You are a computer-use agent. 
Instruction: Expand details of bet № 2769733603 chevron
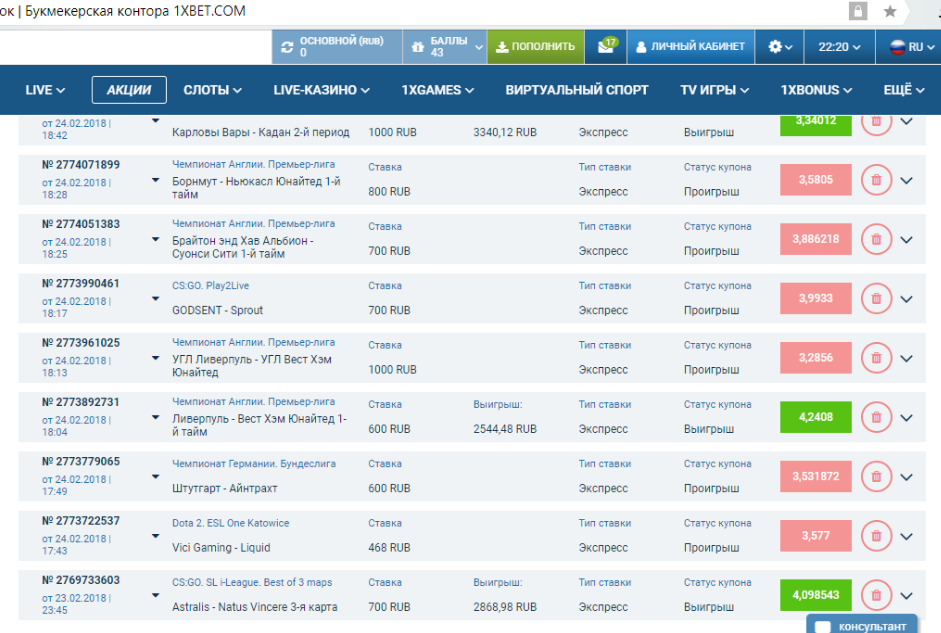coord(906,596)
